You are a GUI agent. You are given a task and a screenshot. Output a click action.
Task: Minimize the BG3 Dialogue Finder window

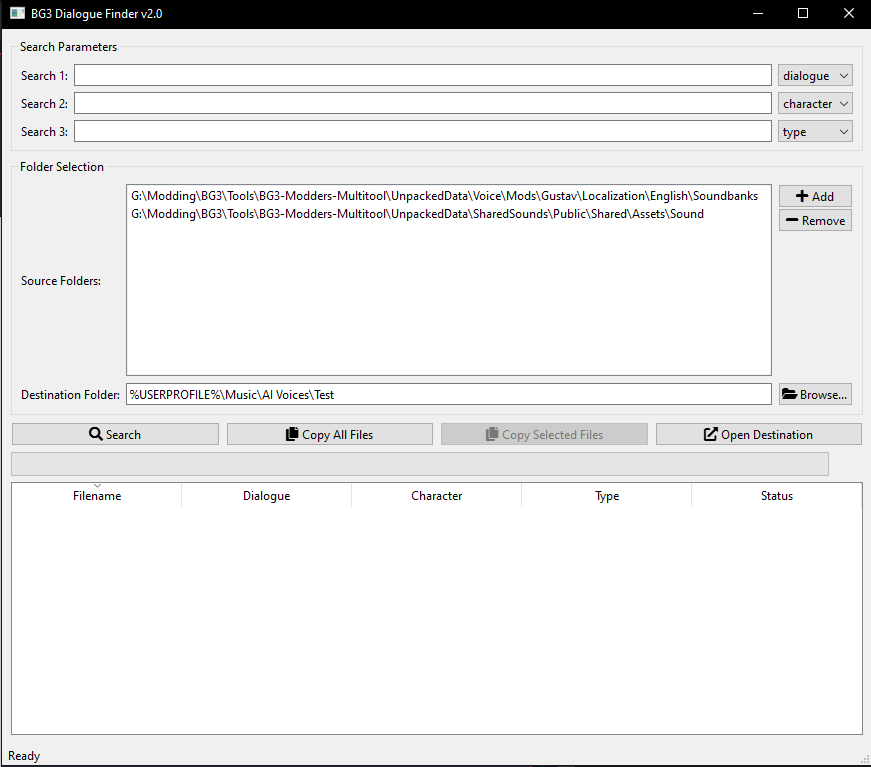click(x=758, y=13)
